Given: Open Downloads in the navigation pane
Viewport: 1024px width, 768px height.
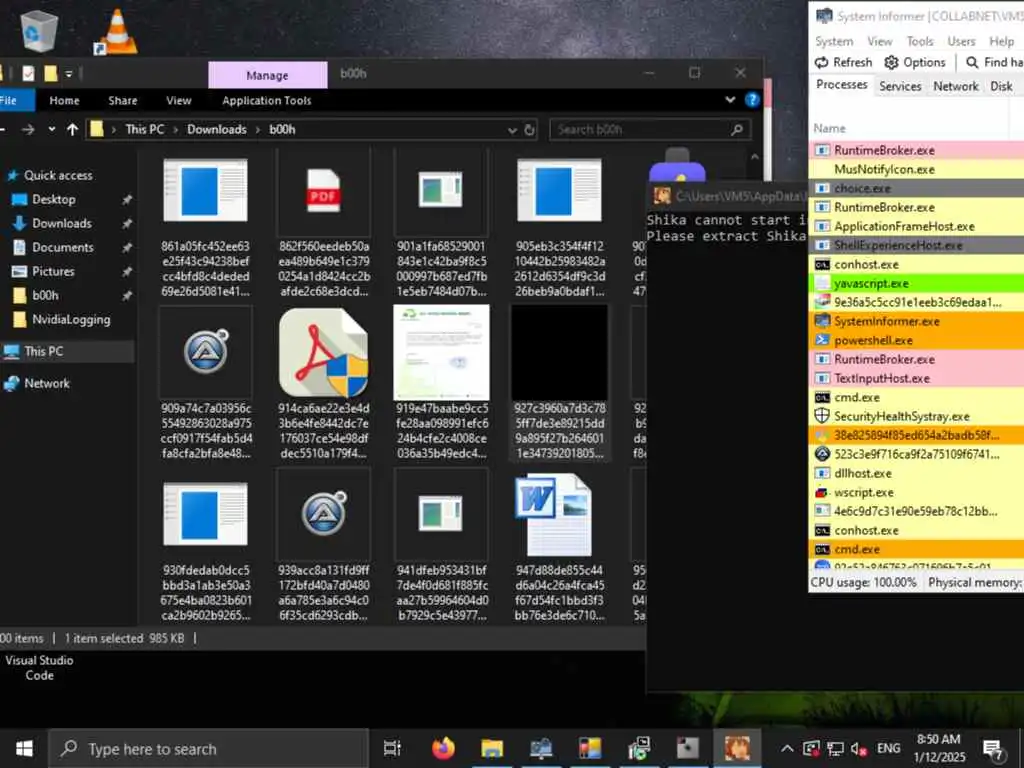Looking at the screenshot, I should click(x=61, y=223).
